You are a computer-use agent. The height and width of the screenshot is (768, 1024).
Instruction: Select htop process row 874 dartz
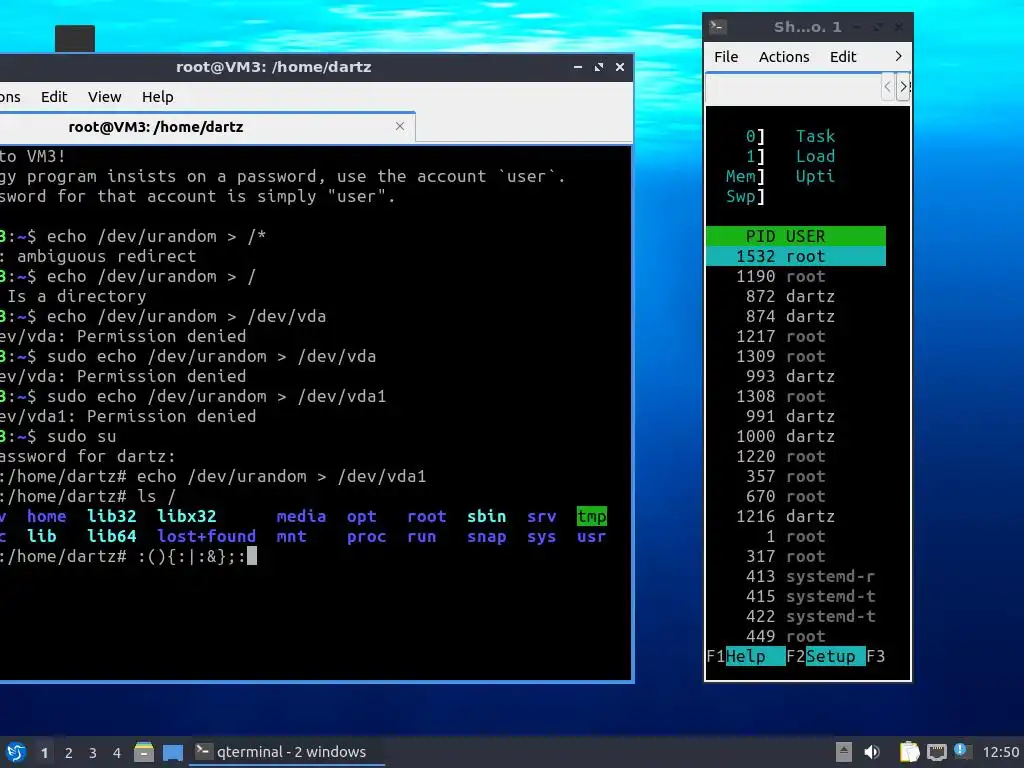[x=795, y=316]
